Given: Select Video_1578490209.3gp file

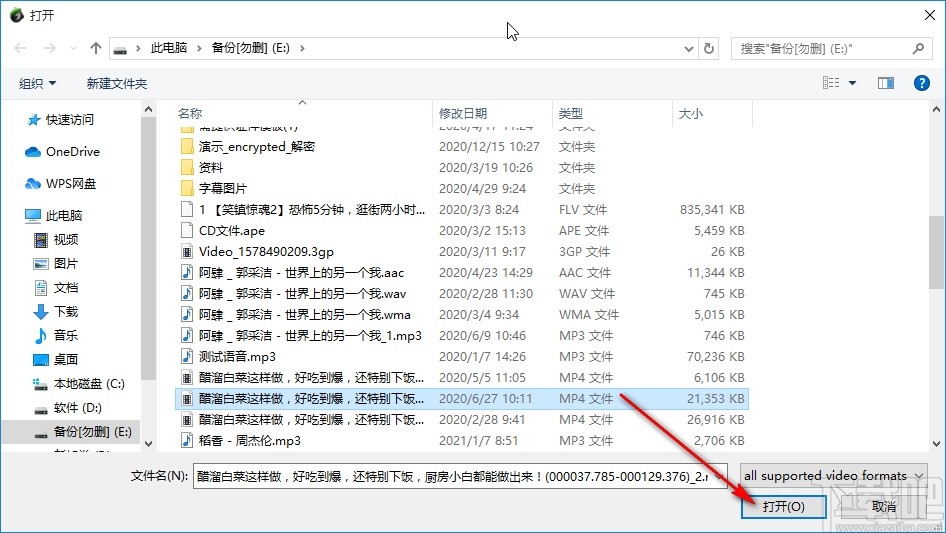Looking at the screenshot, I should (x=462, y=252).
